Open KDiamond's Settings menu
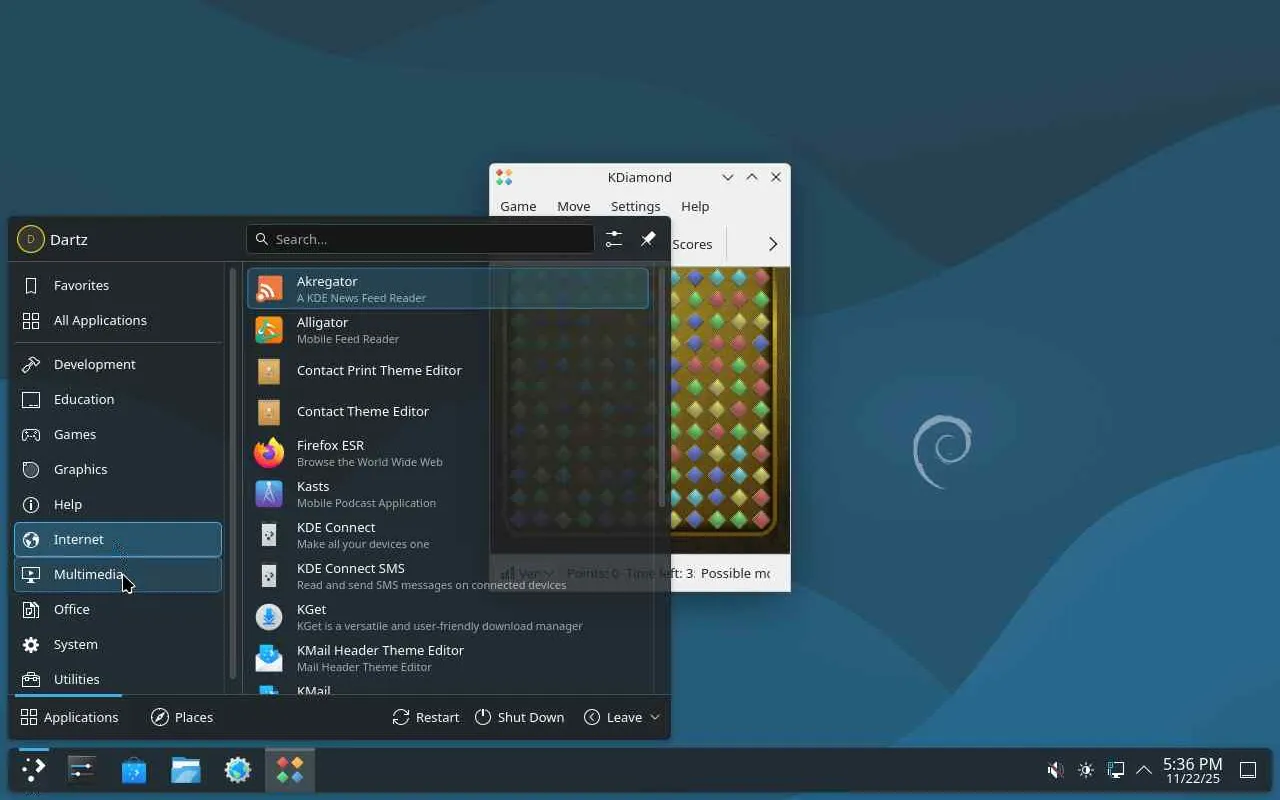Screen dimensions: 1280x800 coord(636,206)
